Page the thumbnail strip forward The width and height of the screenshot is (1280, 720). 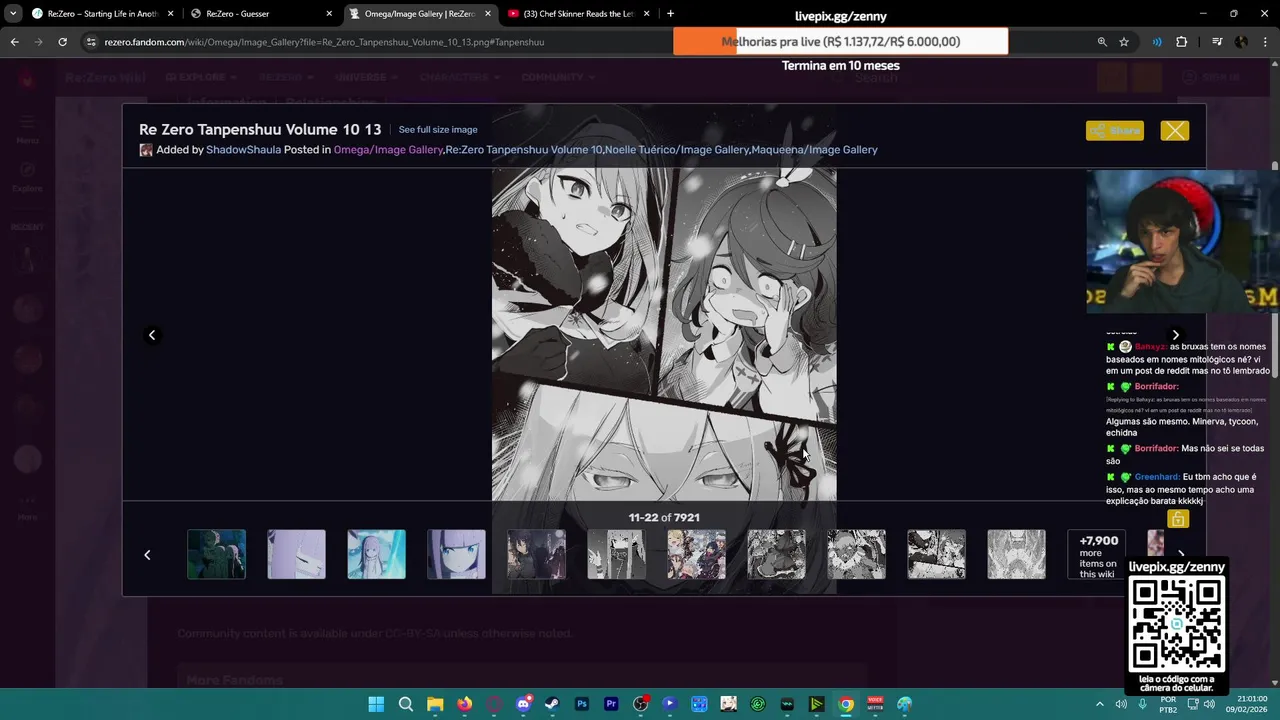[1181, 555]
